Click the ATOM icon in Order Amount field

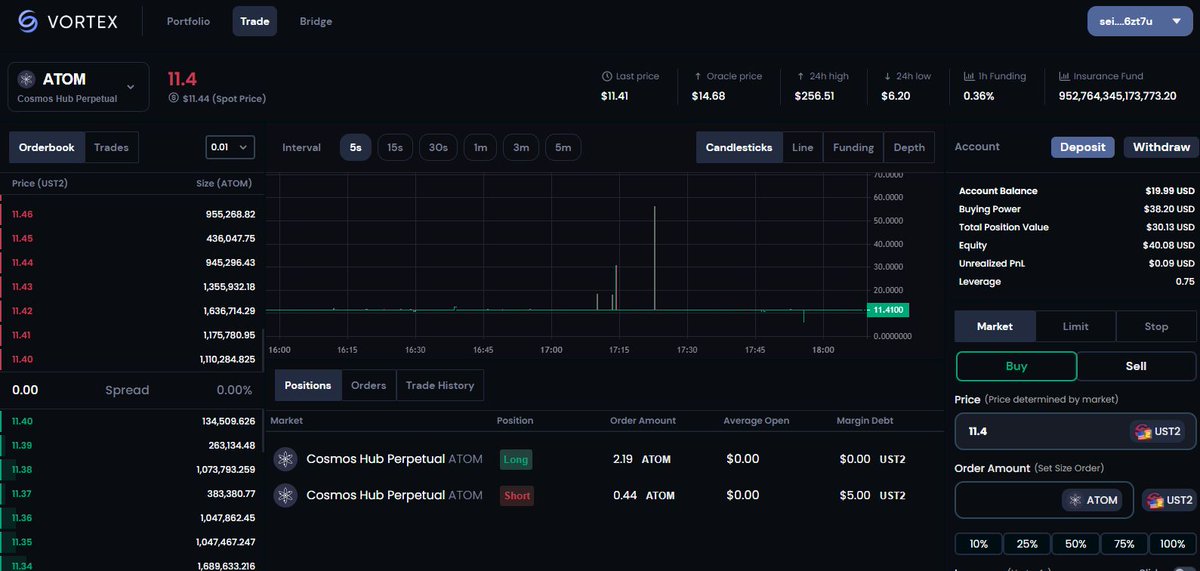coord(1076,500)
